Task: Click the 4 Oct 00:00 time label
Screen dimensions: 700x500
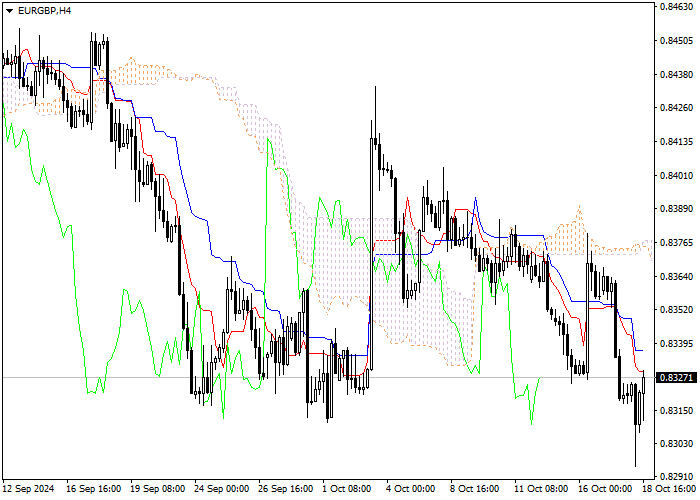Action: [411, 489]
